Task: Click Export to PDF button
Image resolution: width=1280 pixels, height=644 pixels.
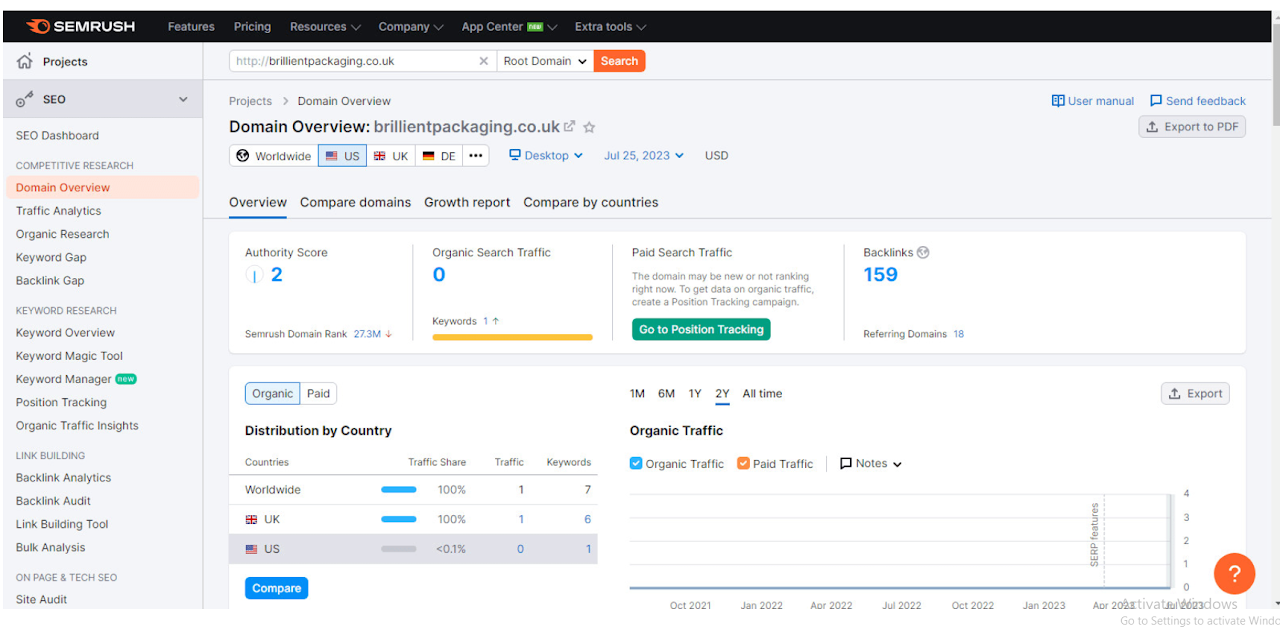Action: [x=1192, y=127]
